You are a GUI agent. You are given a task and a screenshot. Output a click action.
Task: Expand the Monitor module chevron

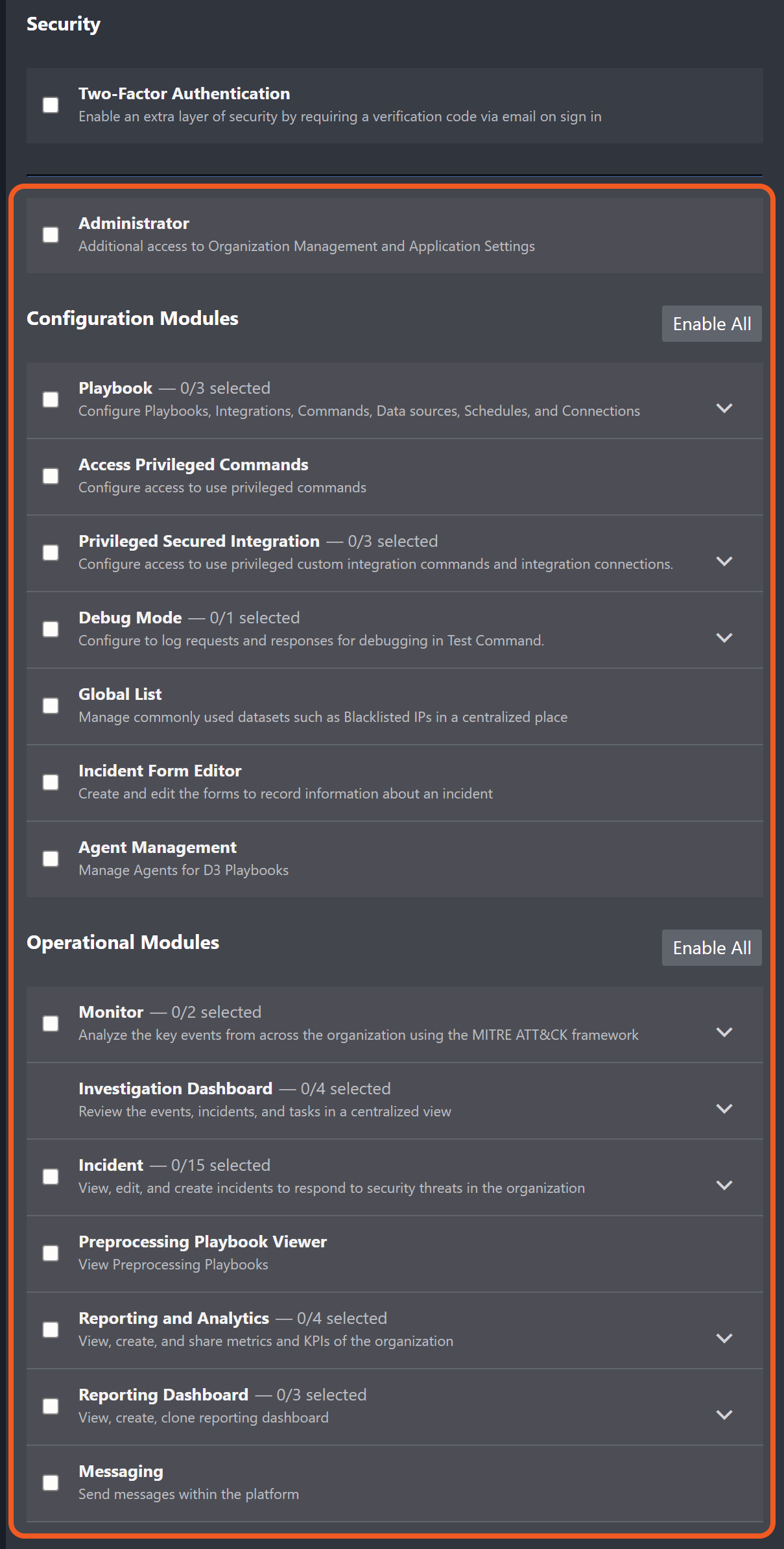click(x=724, y=1033)
